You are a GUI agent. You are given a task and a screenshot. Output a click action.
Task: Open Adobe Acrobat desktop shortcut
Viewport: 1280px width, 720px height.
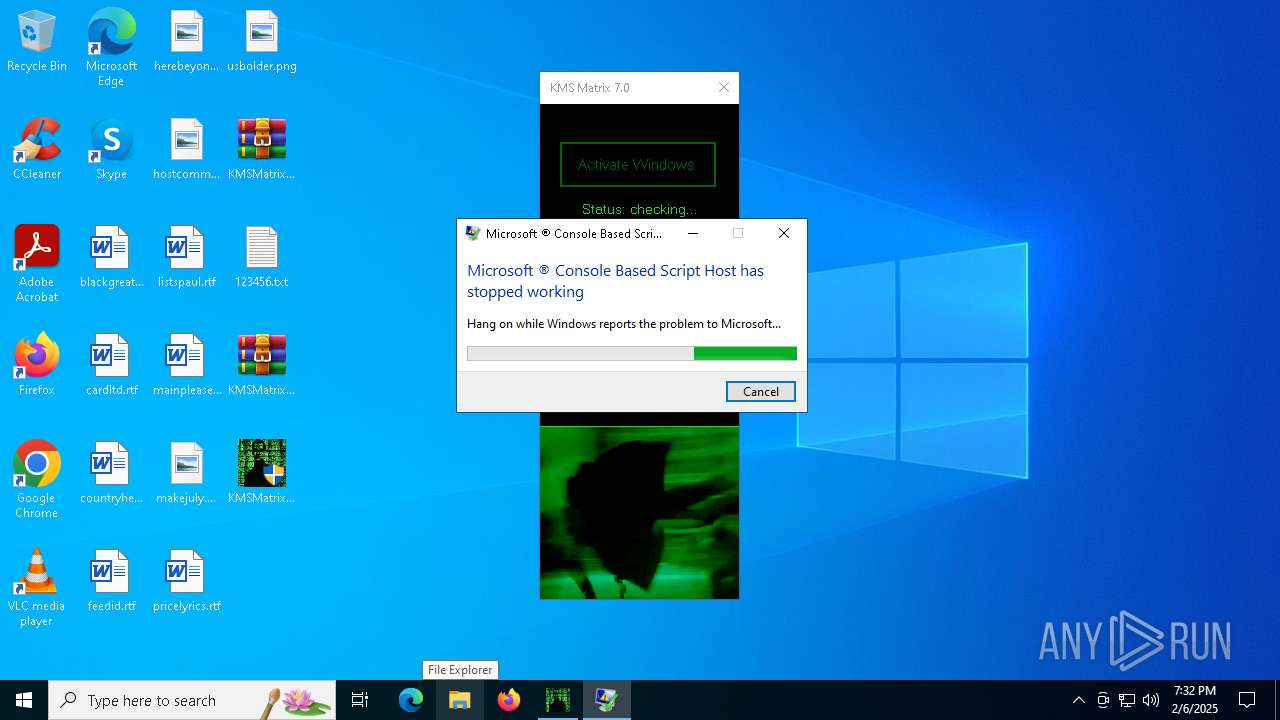(x=37, y=264)
